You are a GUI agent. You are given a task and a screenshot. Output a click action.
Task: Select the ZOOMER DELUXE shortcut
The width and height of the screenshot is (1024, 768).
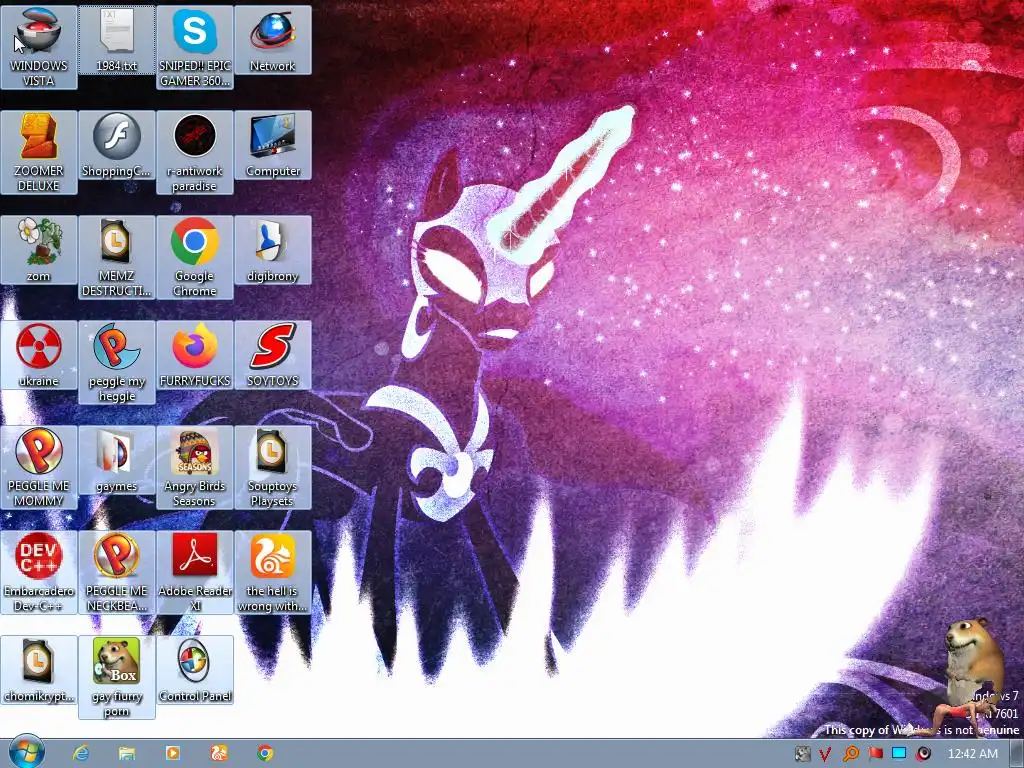[39, 152]
